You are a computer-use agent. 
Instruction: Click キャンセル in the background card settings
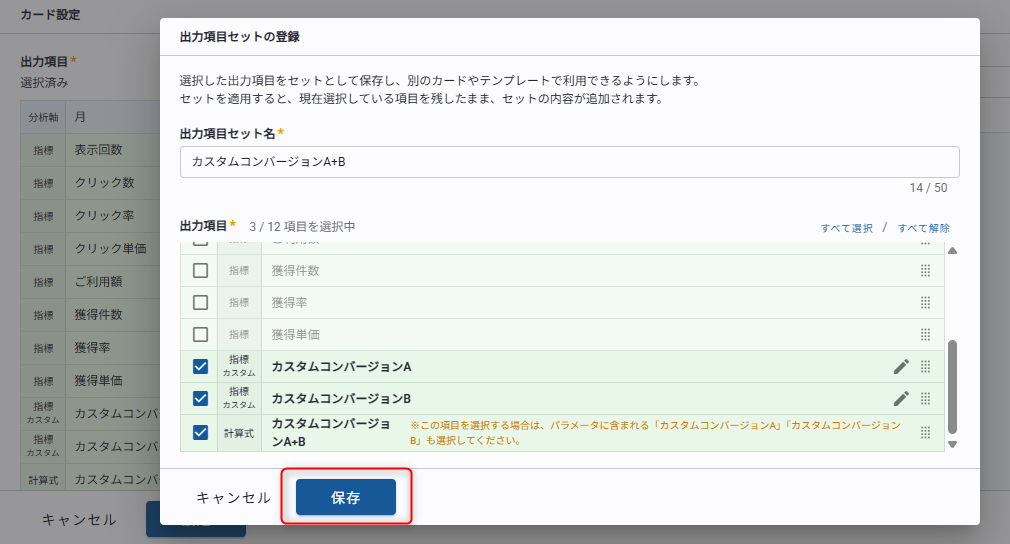(79, 520)
